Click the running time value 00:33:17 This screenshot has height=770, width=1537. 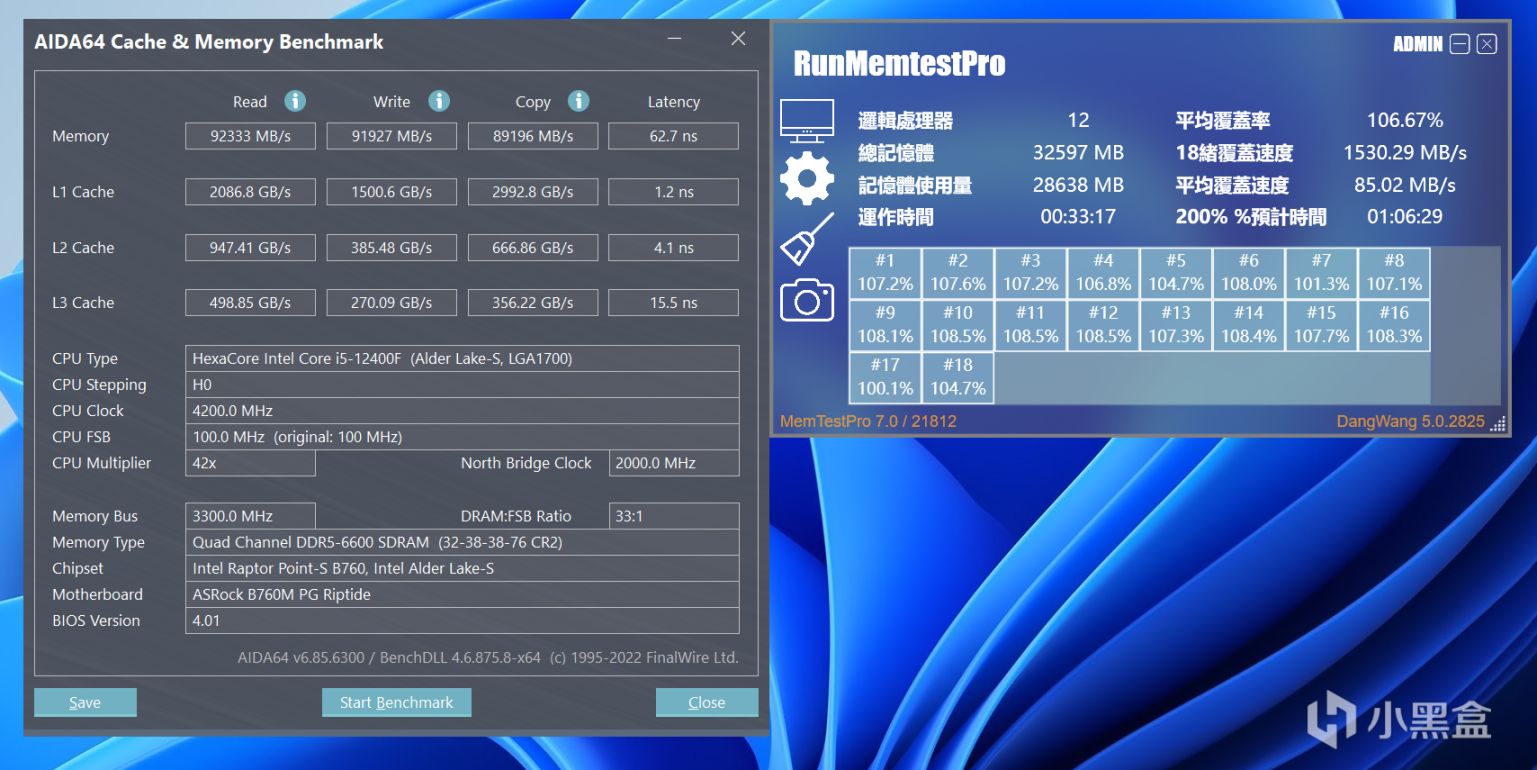1078,216
